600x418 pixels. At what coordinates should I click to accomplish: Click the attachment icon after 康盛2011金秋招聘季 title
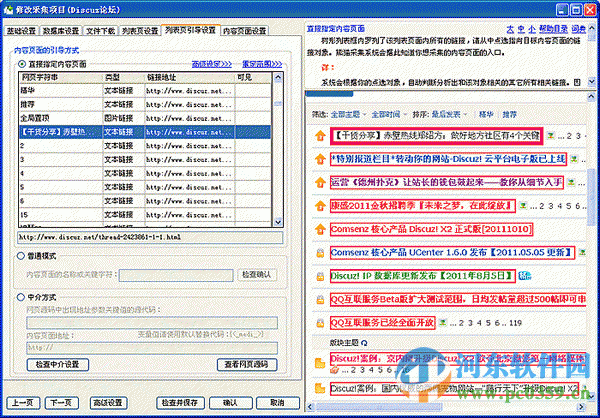[x=523, y=206]
